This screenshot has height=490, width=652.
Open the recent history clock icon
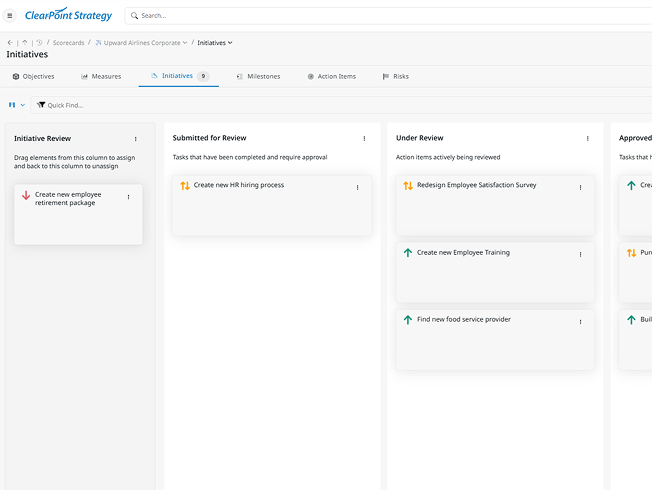[x=40, y=42]
